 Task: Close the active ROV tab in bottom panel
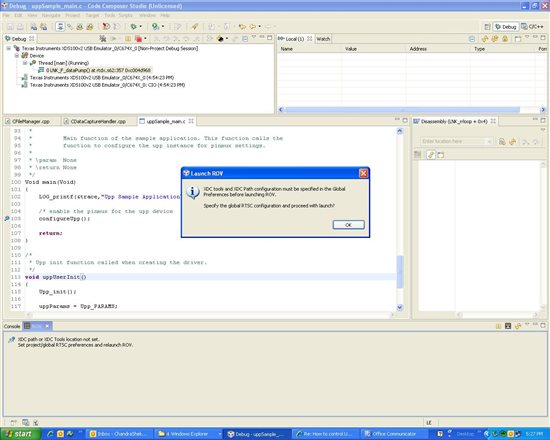[47, 326]
